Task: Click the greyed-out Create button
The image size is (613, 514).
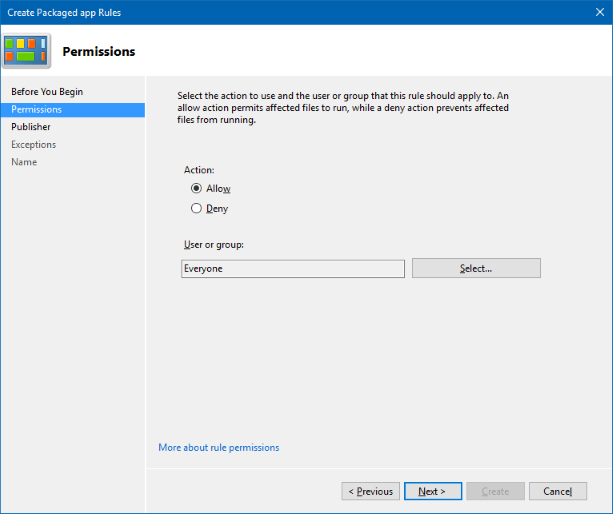Action: click(495, 491)
